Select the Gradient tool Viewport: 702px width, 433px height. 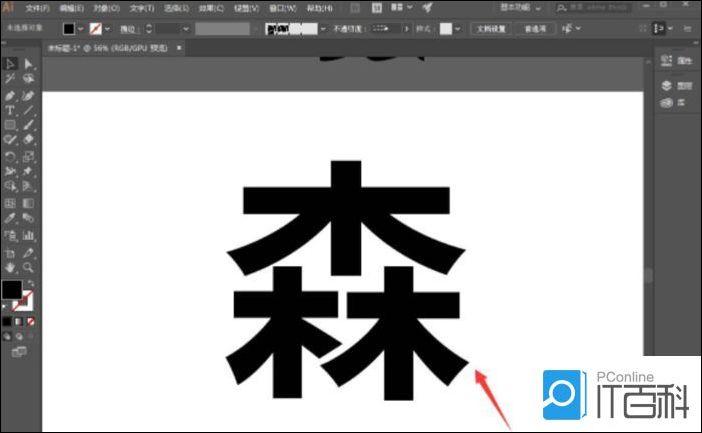click(28, 203)
